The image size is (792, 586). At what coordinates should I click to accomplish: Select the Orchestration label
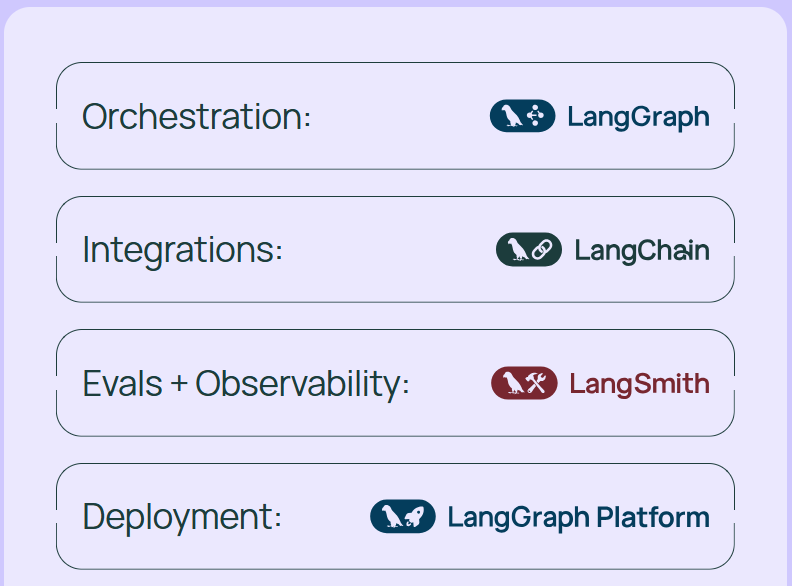(196, 117)
